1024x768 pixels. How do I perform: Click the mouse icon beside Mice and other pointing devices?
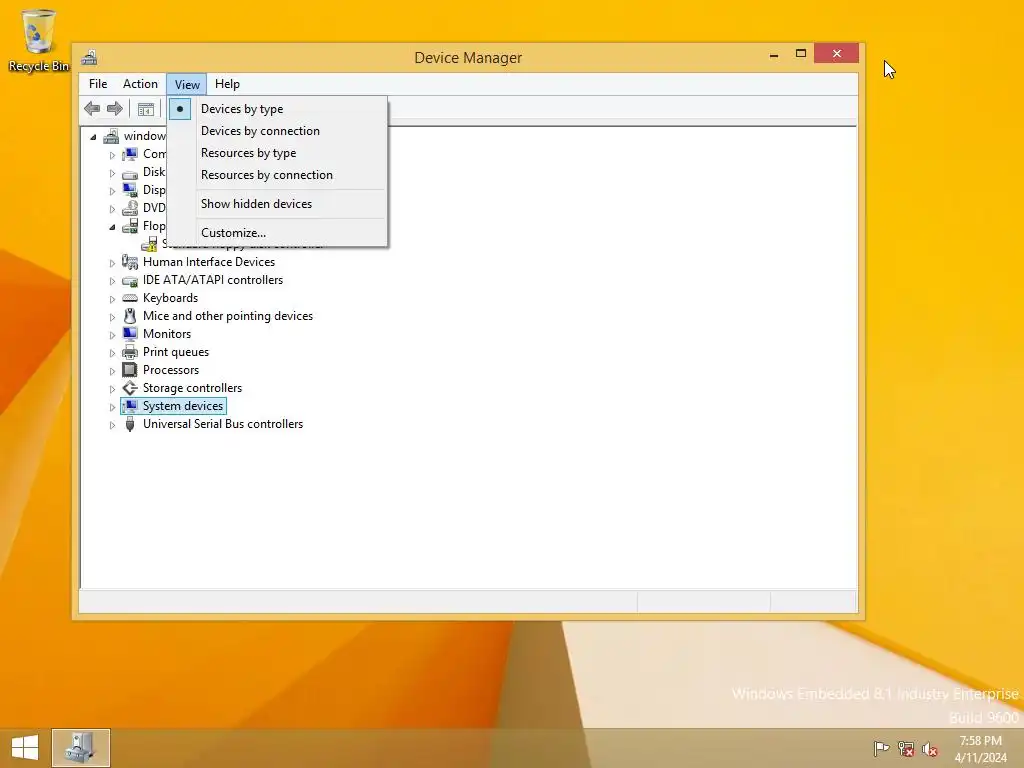130,316
